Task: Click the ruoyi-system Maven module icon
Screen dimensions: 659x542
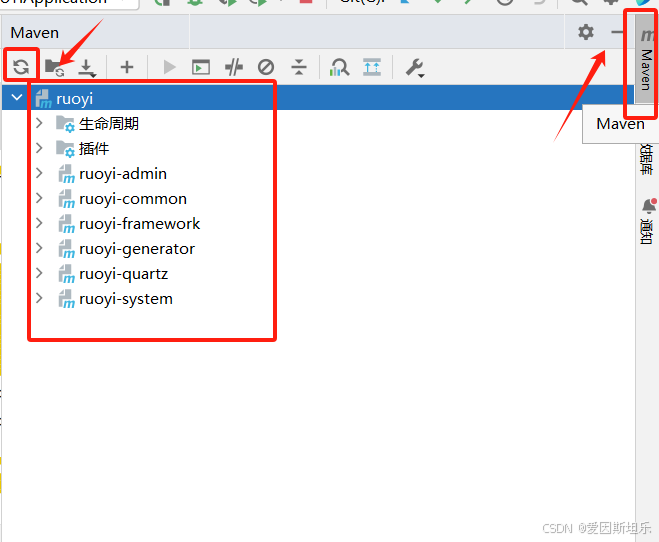Action: click(x=66, y=299)
